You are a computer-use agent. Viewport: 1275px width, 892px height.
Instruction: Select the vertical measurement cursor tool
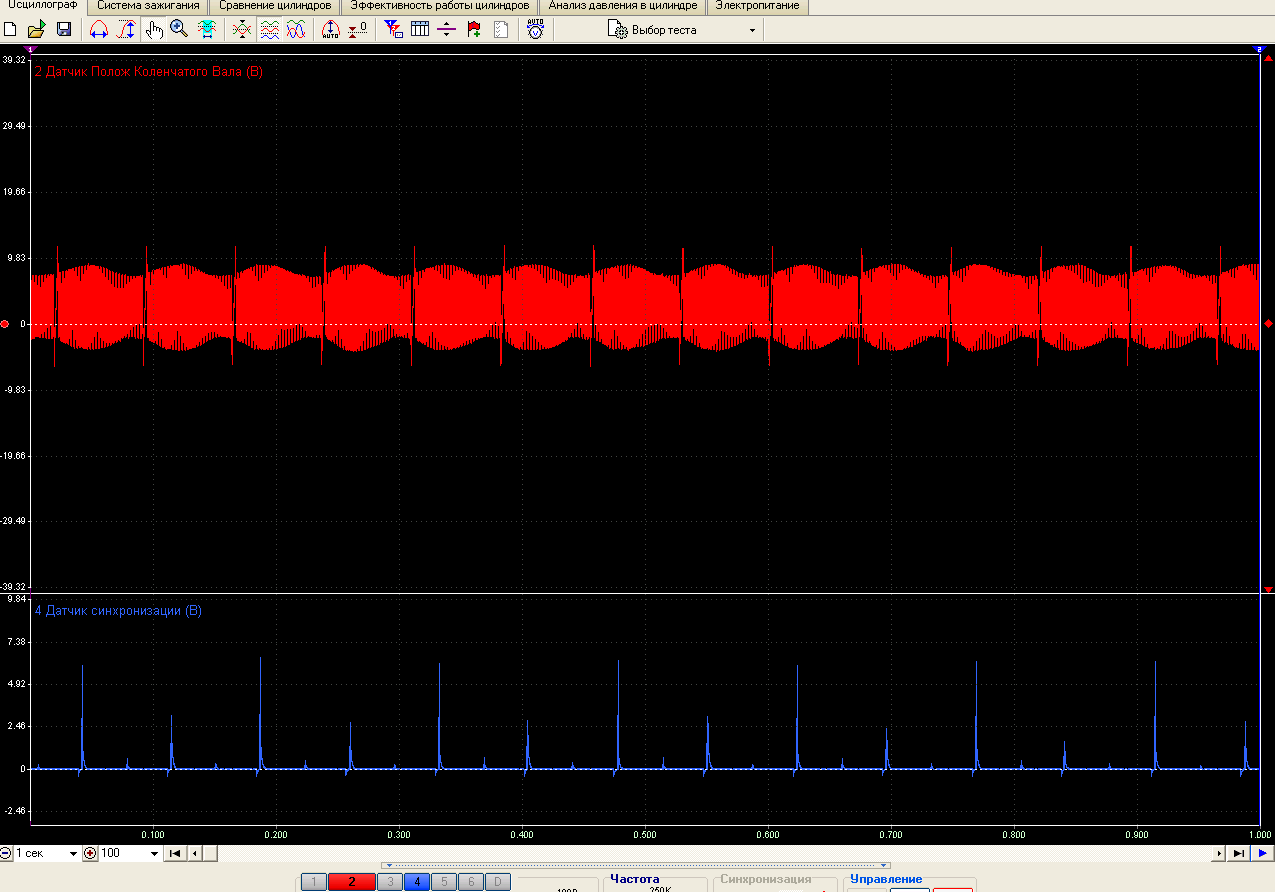[x=126, y=30]
